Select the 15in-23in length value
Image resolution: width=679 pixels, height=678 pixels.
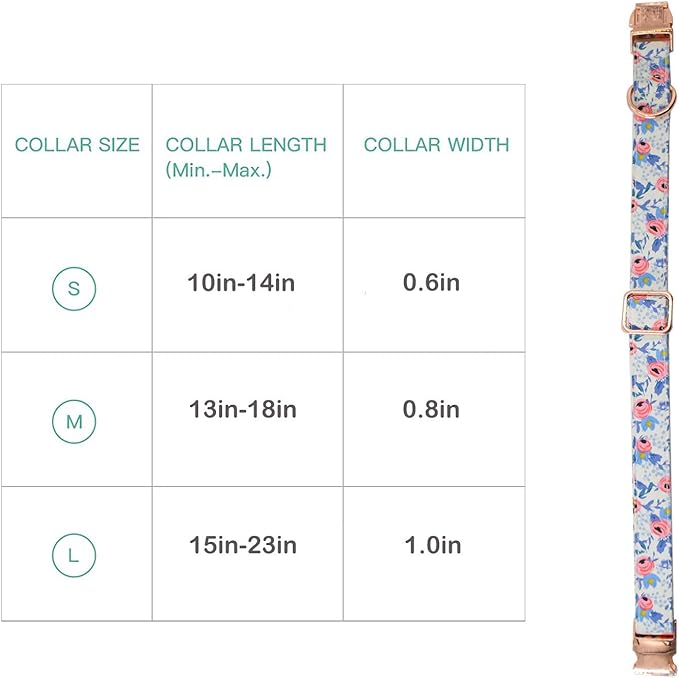[x=242, y=545]
